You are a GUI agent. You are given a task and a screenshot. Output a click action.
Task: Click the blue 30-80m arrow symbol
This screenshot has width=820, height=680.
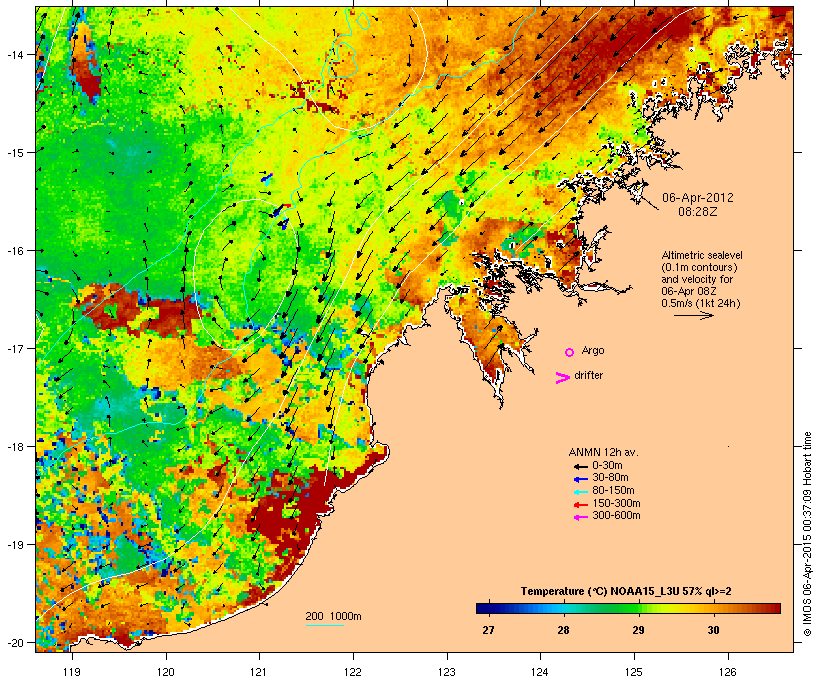coord(580,479)
